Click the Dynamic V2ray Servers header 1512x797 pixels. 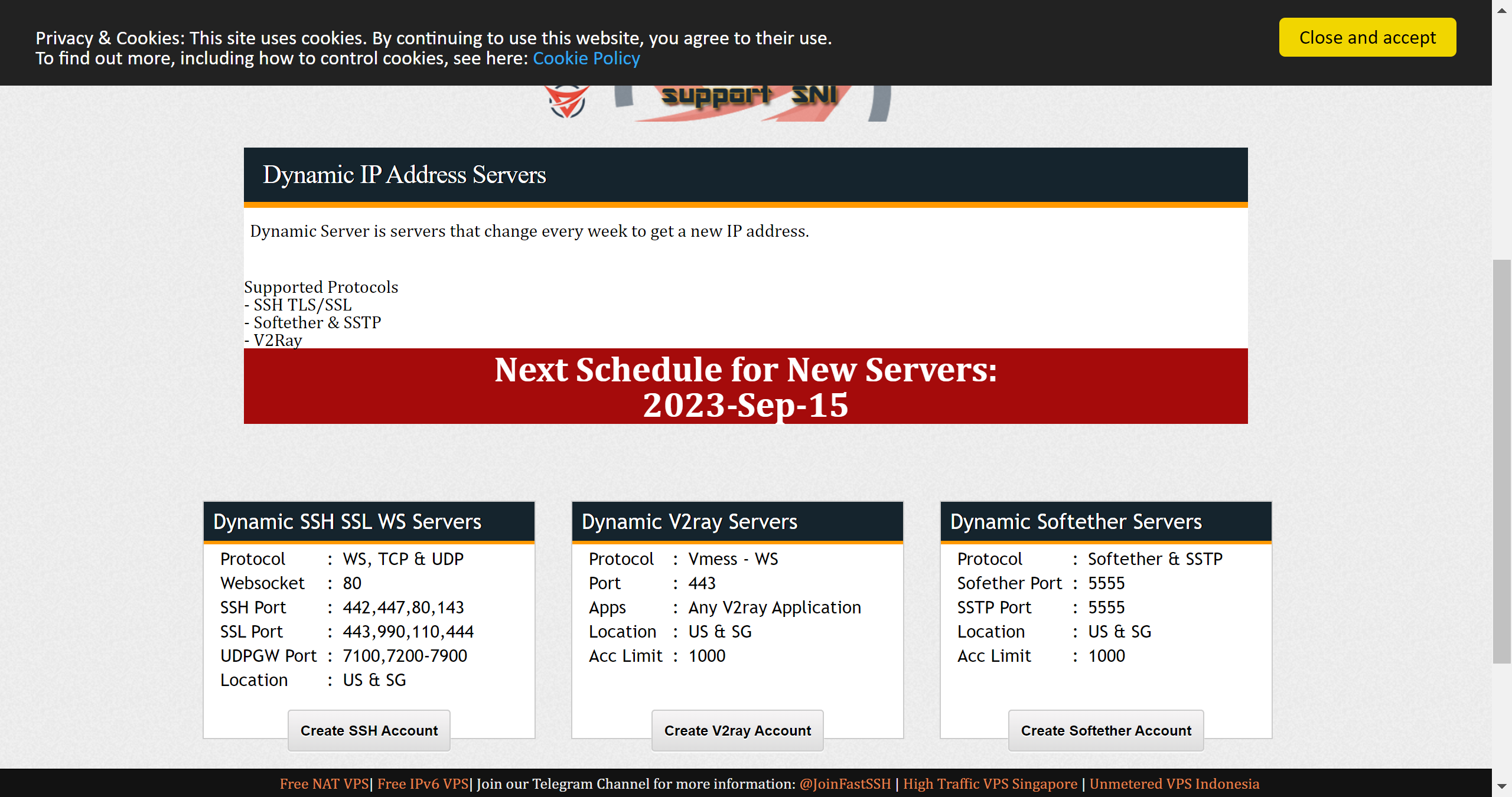[689, 522]
